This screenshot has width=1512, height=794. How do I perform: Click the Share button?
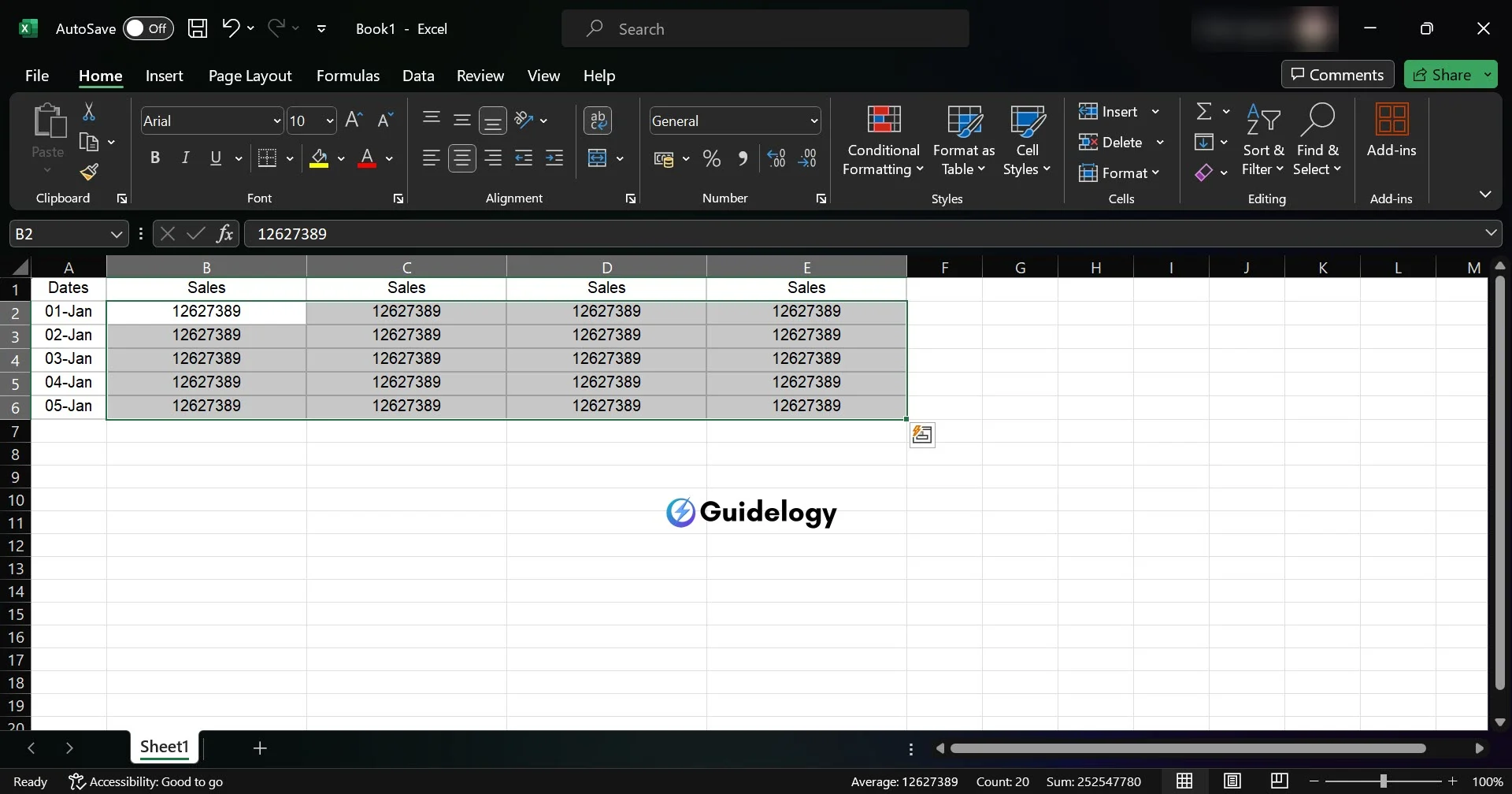(x=1441, y=74)
